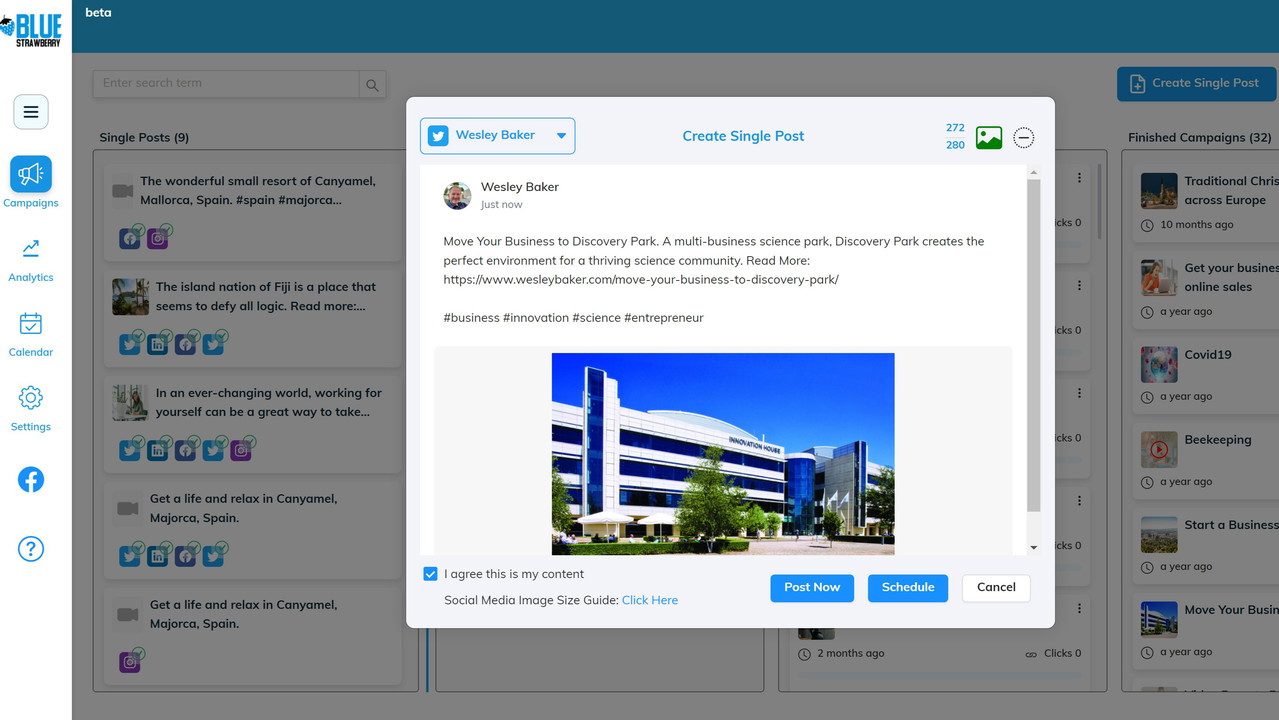This screenshot has width=1279, height=720.
Task: Click the search magnifier button
Action: point(372,85)
